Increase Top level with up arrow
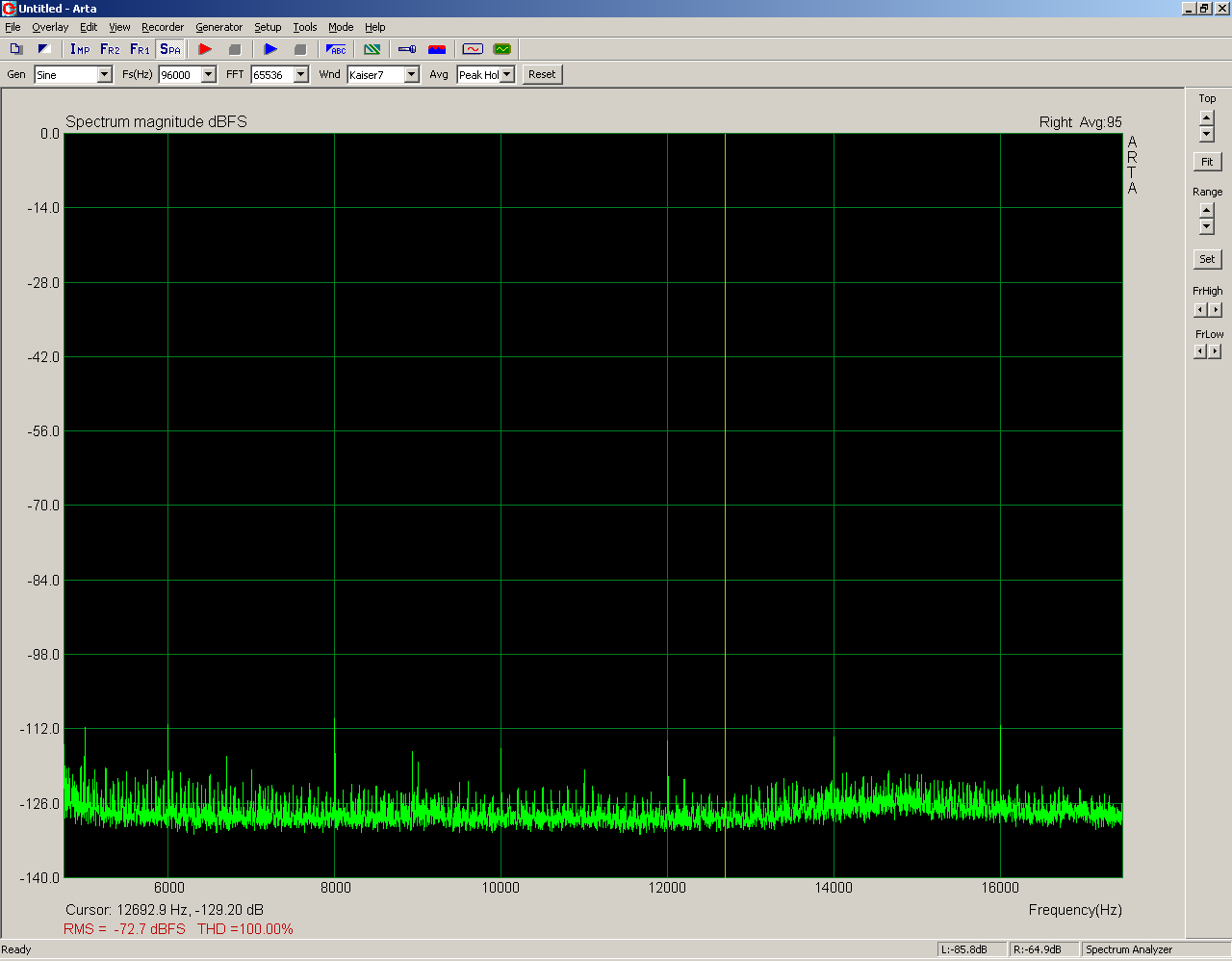This screenshot has width=1232, height=961. pos(1207,118)
